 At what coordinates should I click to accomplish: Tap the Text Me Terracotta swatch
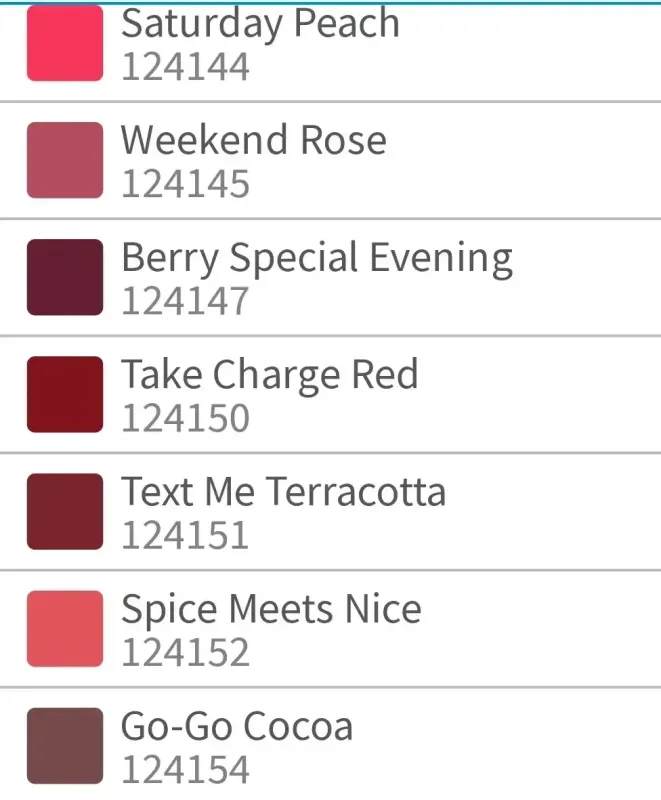click(x=65, y=511)
